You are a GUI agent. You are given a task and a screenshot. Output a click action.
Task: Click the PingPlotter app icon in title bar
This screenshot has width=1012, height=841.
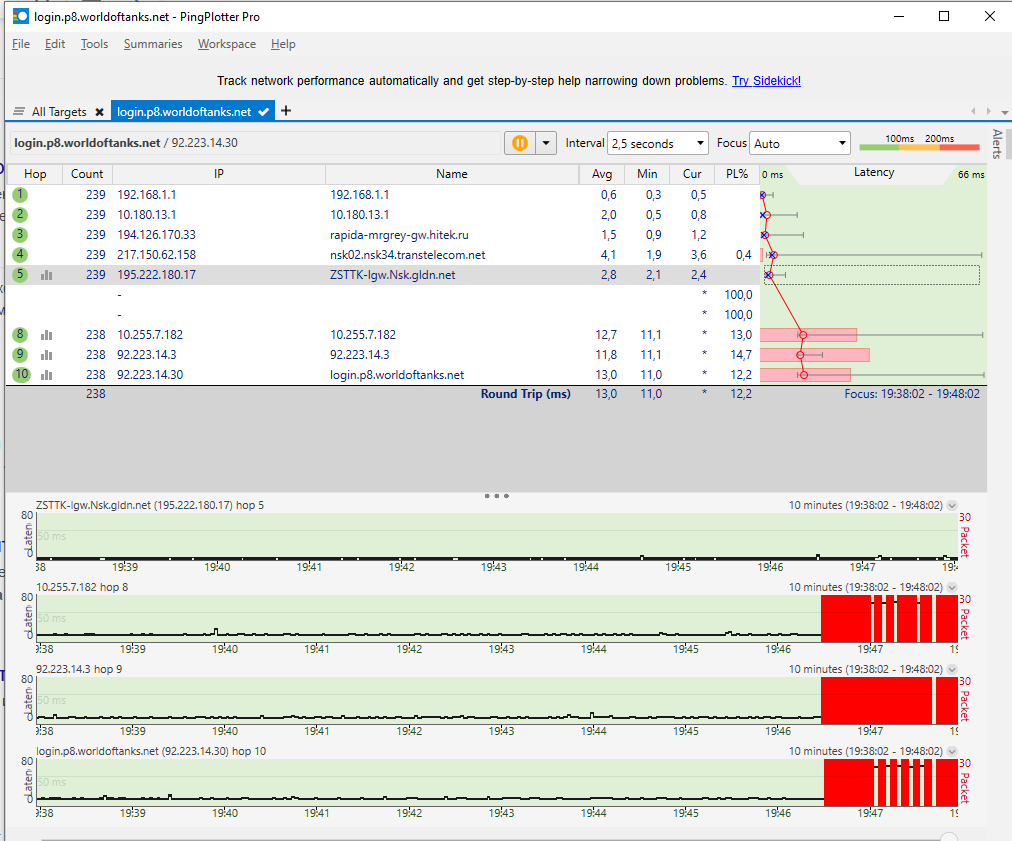(x=20, y=16)
